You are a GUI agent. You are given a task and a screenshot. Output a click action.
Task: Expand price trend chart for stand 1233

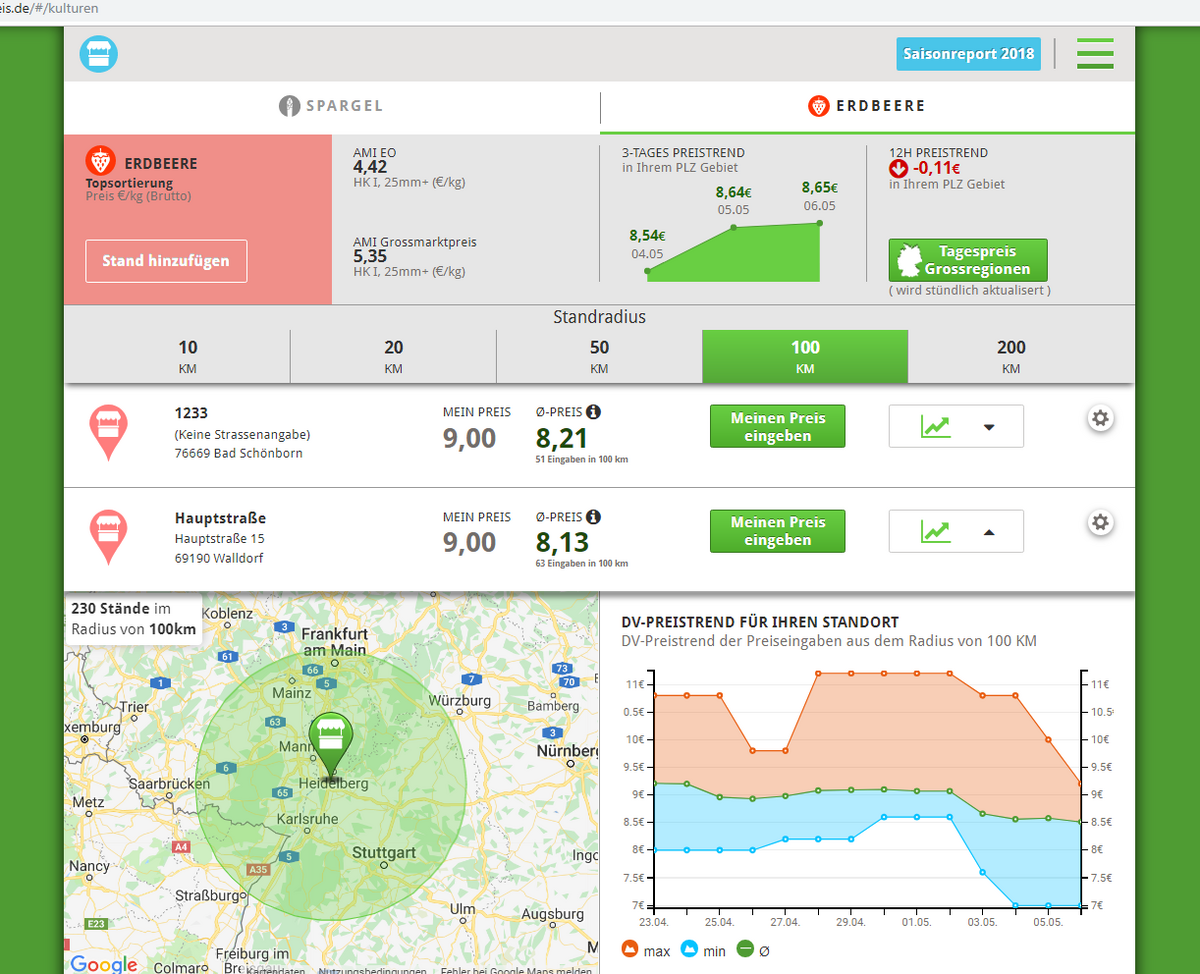956,426
